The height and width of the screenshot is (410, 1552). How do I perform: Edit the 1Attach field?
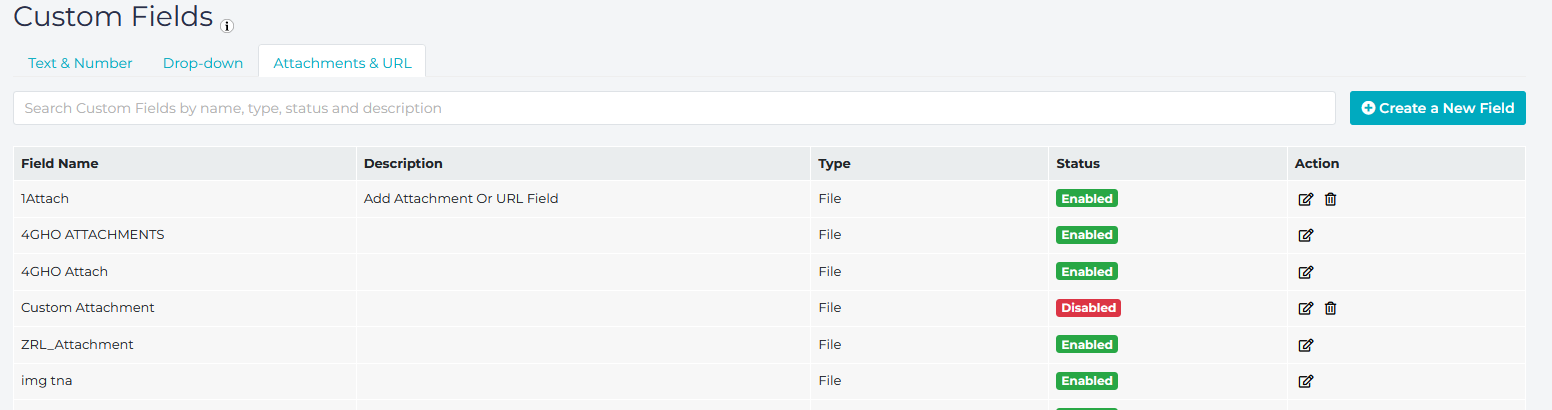tap(1305, 199)
